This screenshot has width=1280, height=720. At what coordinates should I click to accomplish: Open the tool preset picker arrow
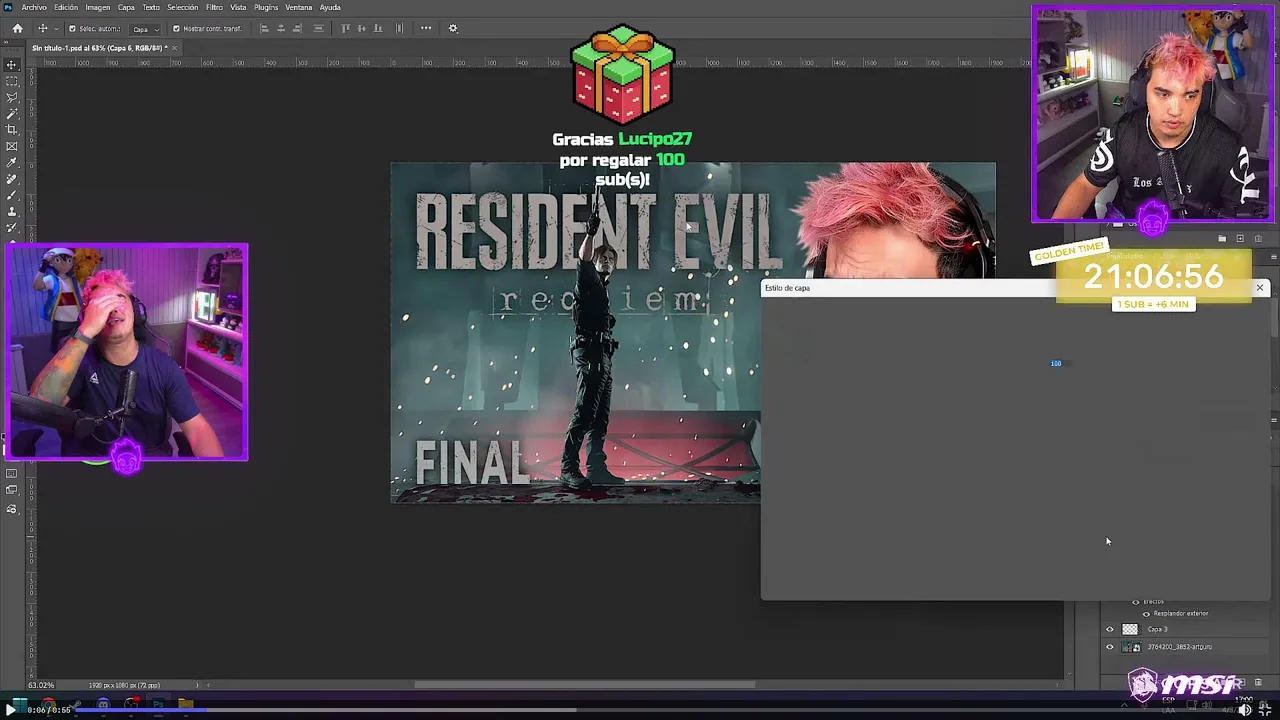tap(56, 28)
